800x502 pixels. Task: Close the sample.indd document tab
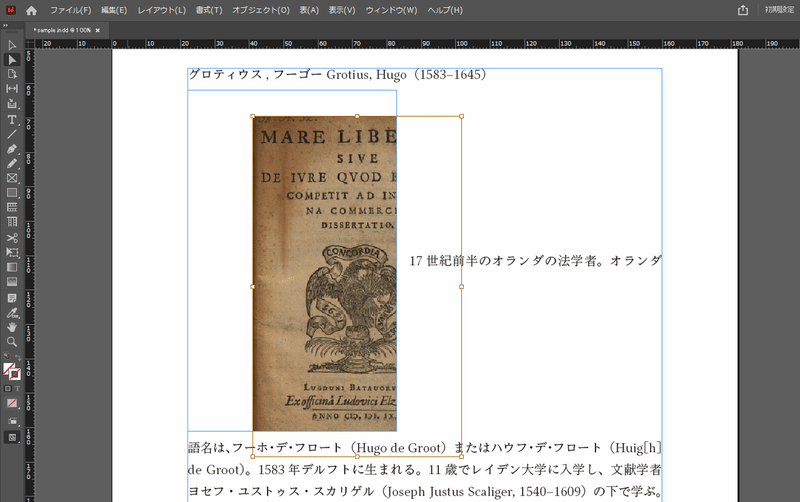point(97,30)
